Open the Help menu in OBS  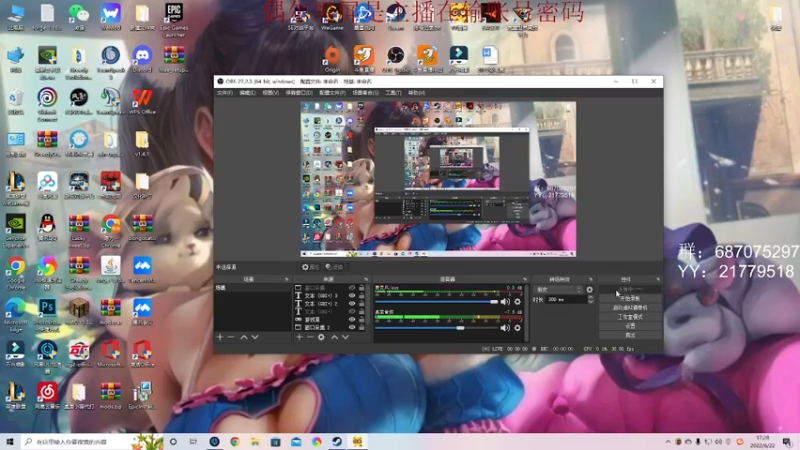(x=416, y=93)
